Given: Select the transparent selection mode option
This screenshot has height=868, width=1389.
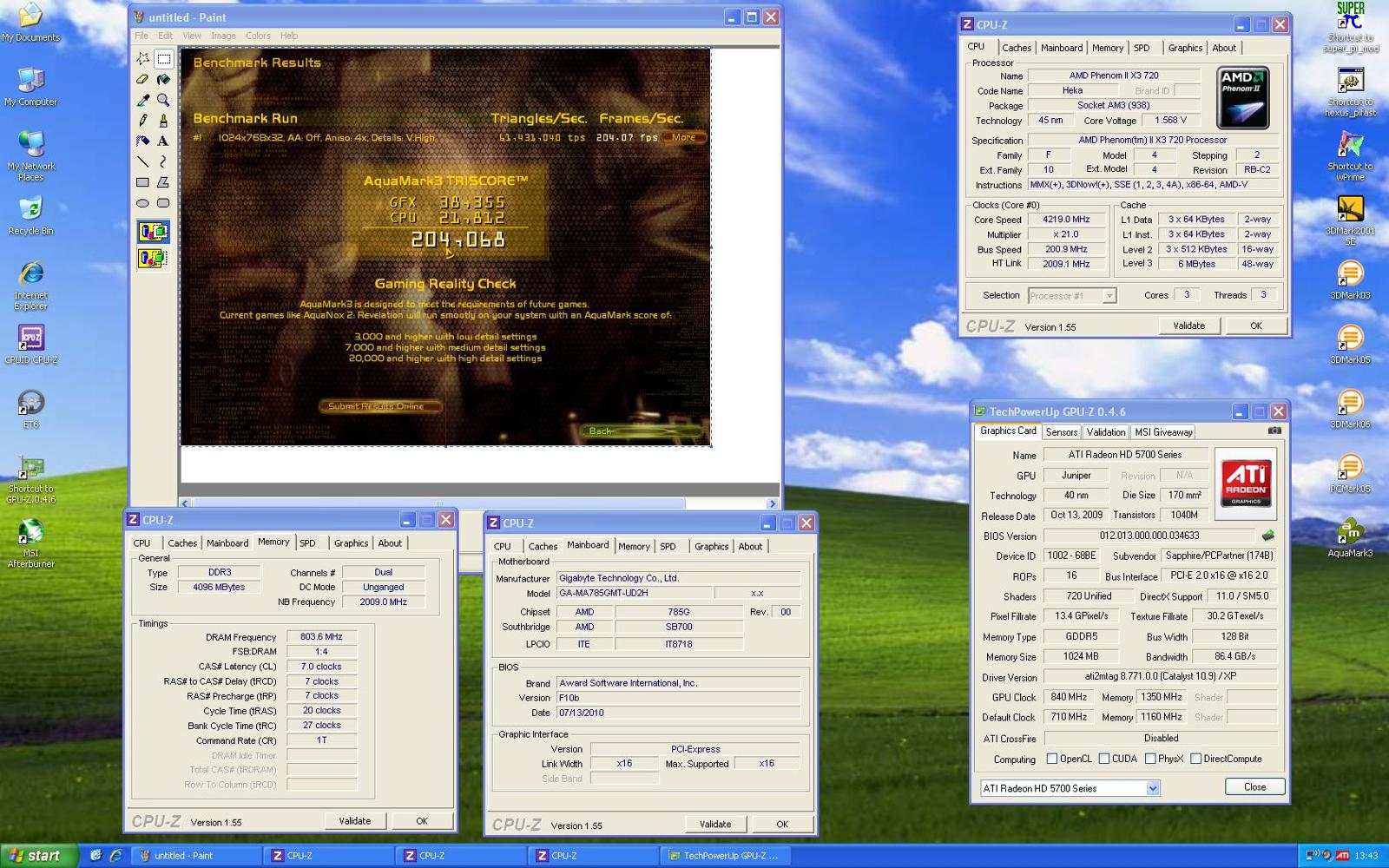Looking at the screenshot, I should [x=154, y=258].
